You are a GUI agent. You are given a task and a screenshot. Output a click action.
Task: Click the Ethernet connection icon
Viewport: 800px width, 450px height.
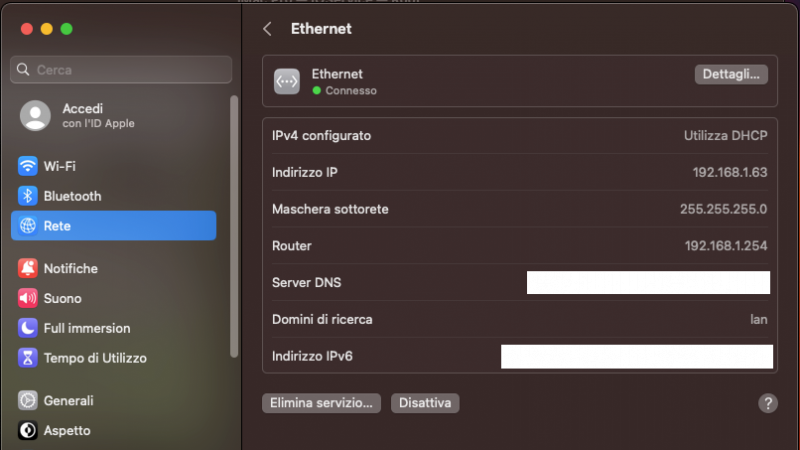pyautogui.click(x=287, y=81)
